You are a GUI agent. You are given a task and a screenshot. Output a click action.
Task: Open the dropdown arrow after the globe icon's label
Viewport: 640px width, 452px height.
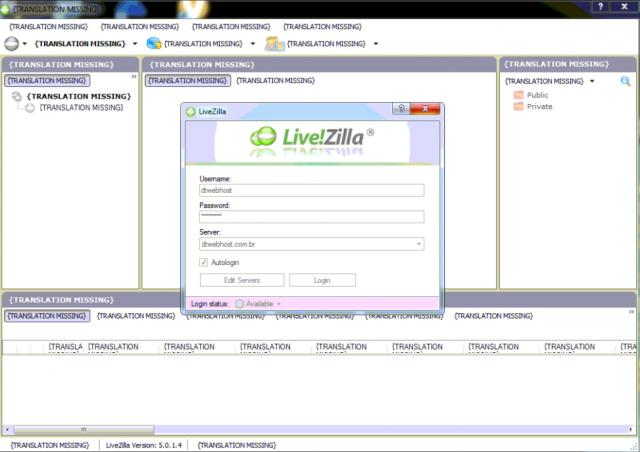tap(253, 44)
